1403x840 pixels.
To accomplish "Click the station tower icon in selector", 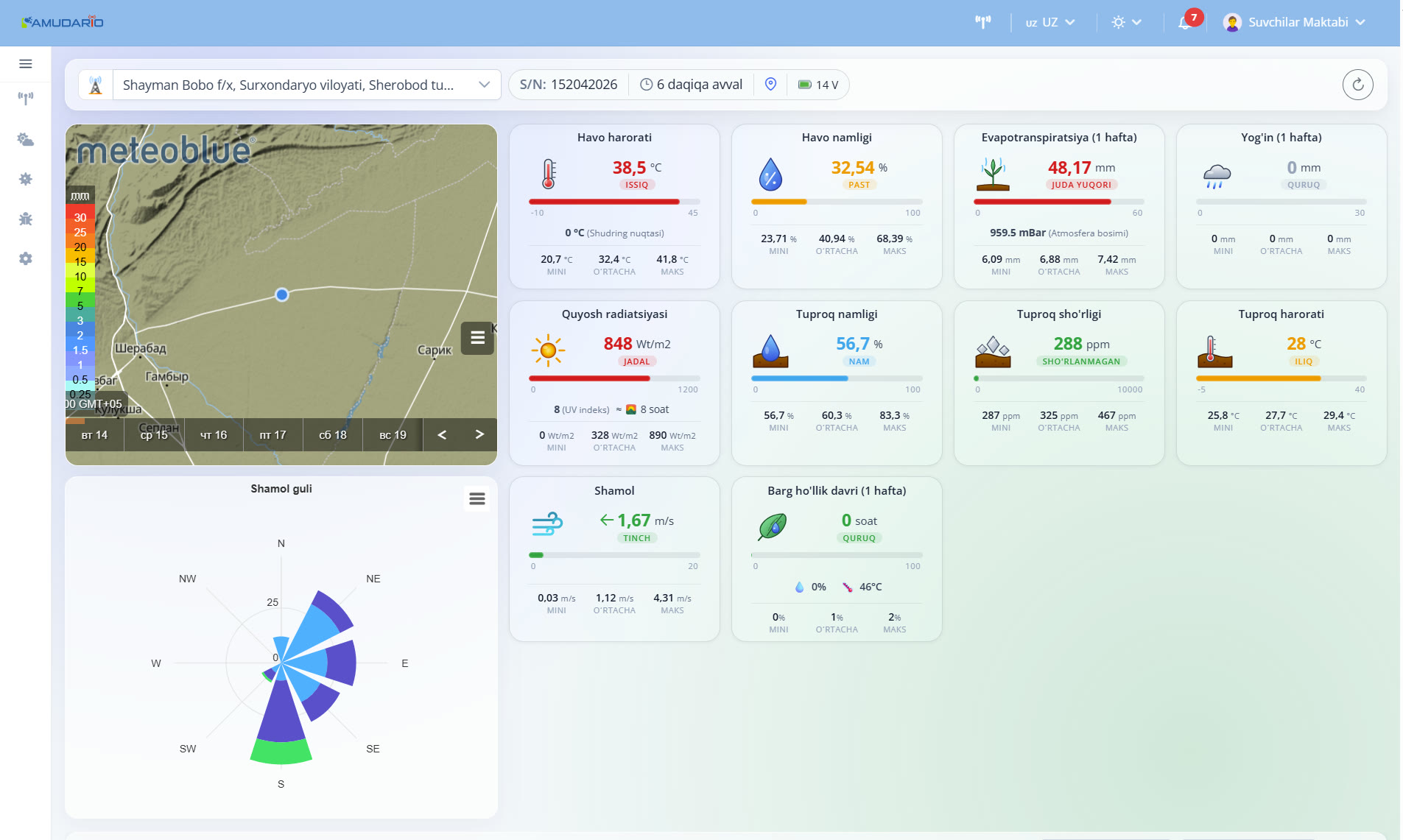I will coord(96,85).
